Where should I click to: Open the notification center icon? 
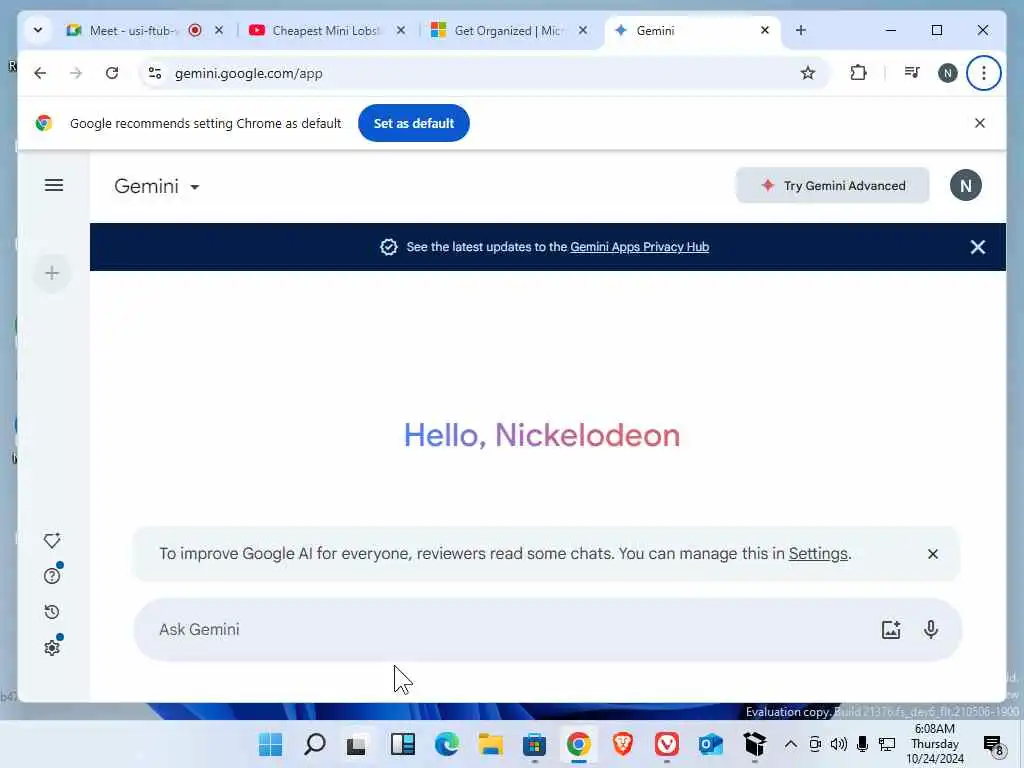993,744
